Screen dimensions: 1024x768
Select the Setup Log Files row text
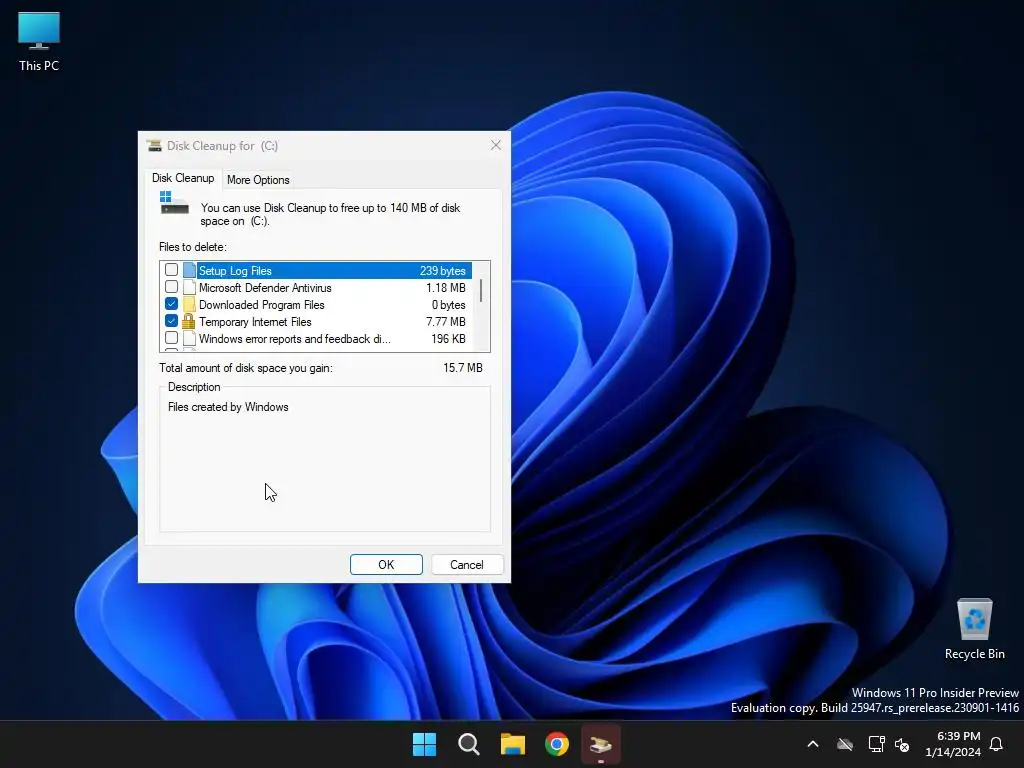click(235, 270)
